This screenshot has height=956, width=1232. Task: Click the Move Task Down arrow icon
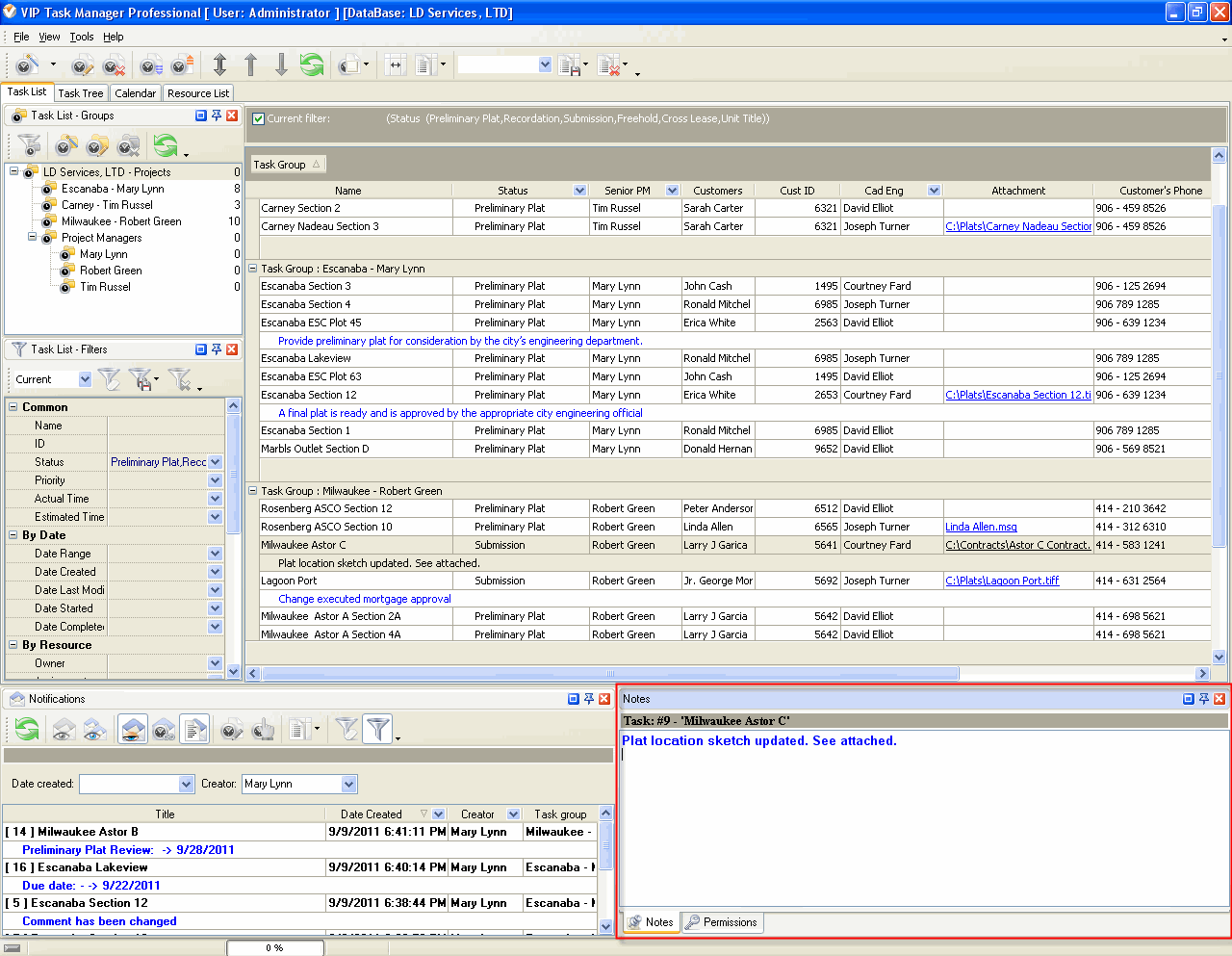pyautogui.click(x=281, y=65)
